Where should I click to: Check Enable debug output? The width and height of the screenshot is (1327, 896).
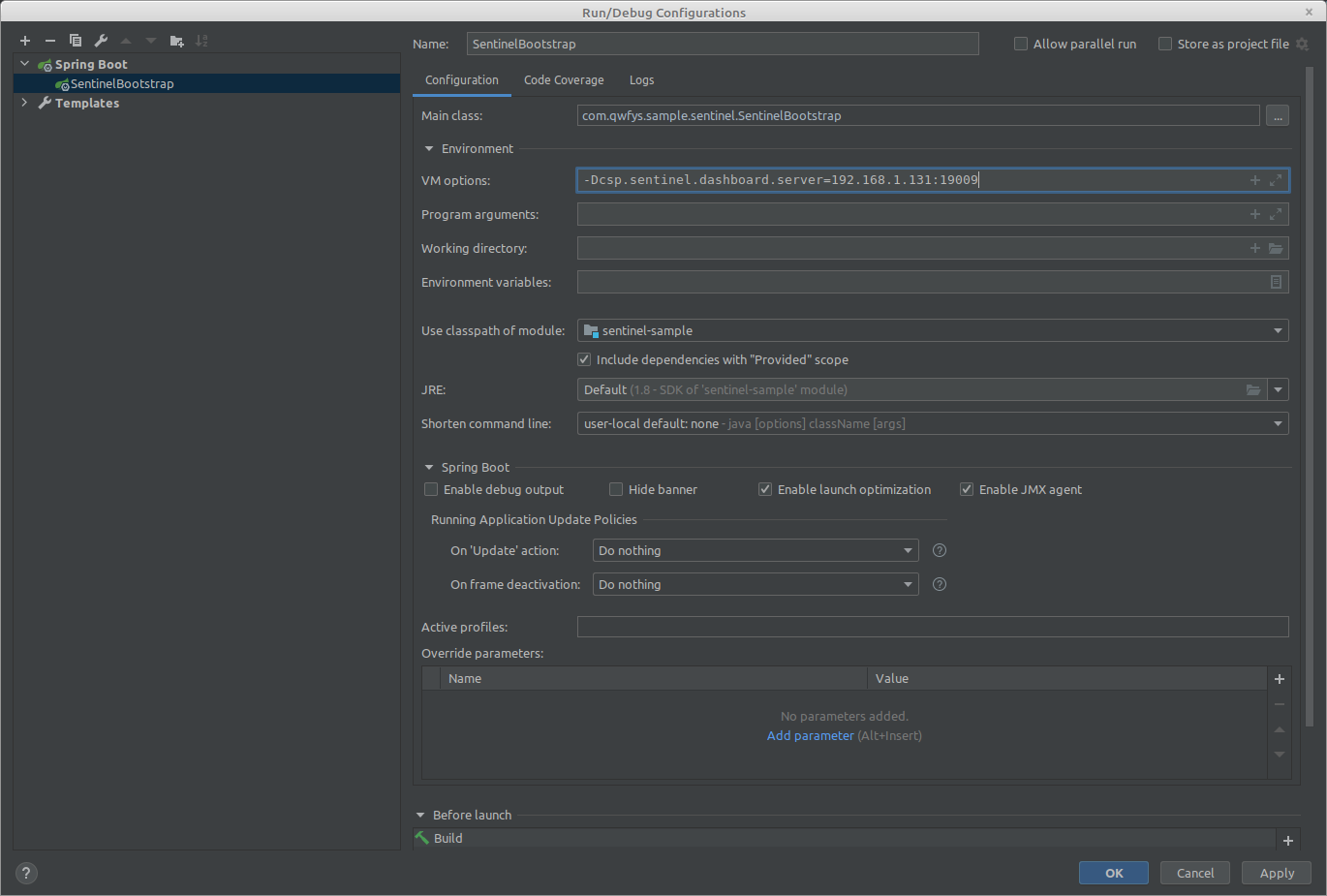[x=431, y=489]
